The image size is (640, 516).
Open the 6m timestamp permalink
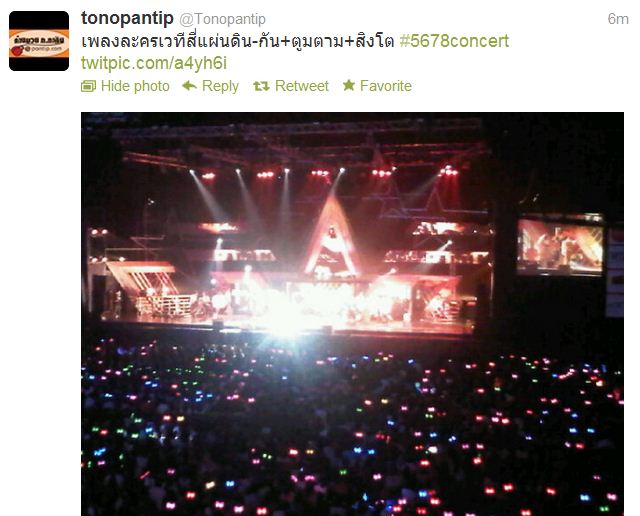click(x=618, y=19)
